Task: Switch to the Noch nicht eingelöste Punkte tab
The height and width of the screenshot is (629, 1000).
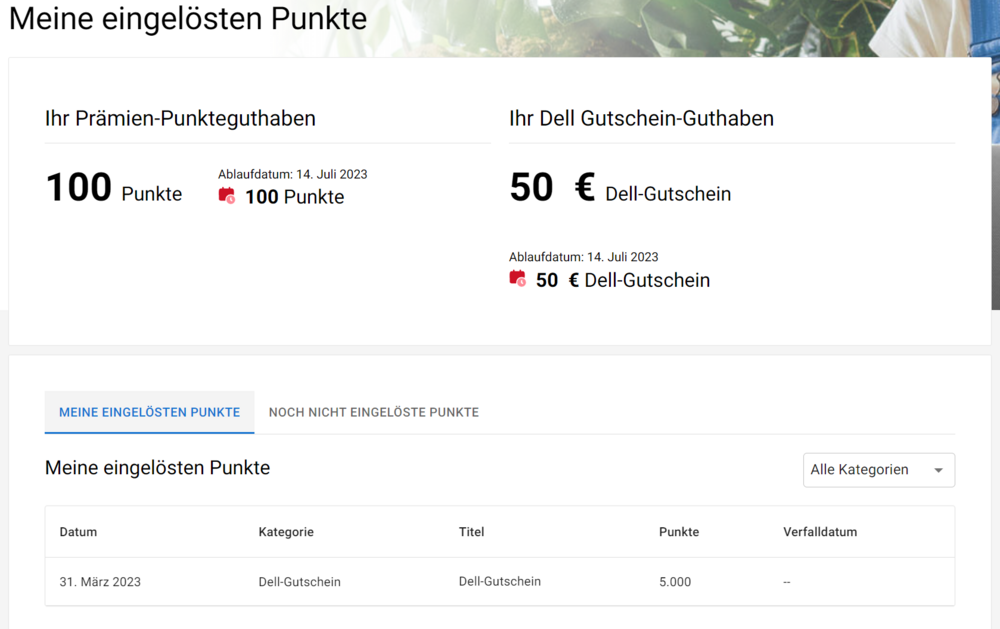Action: [x=374, y=412]
